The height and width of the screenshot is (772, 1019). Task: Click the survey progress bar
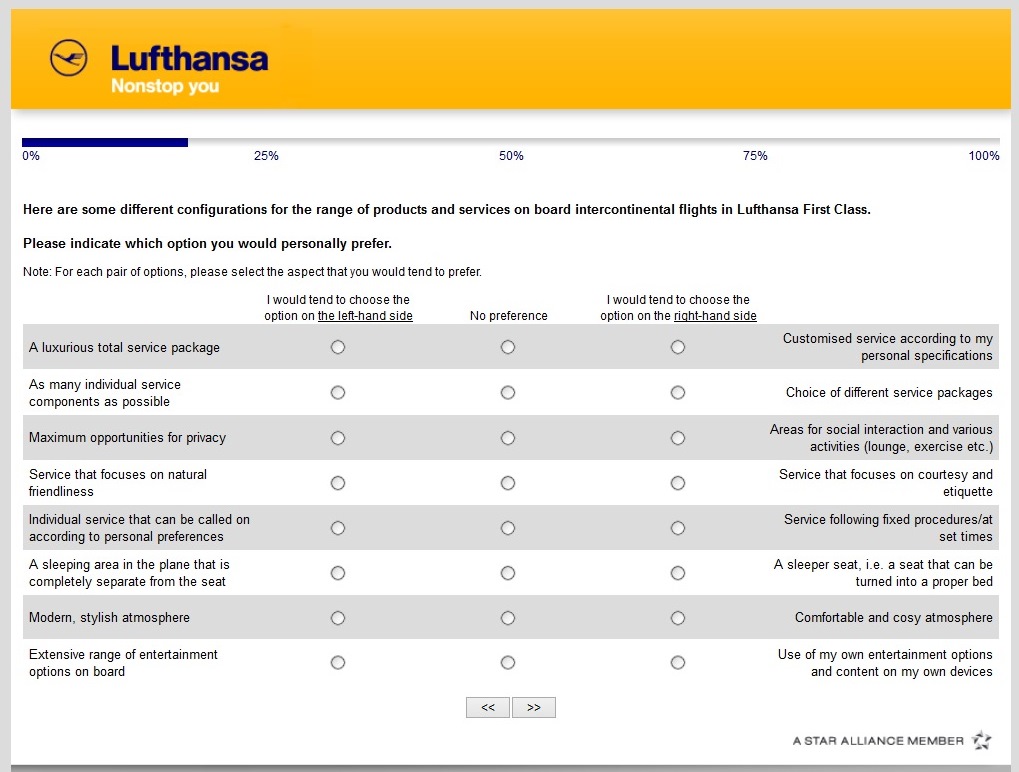510,142
